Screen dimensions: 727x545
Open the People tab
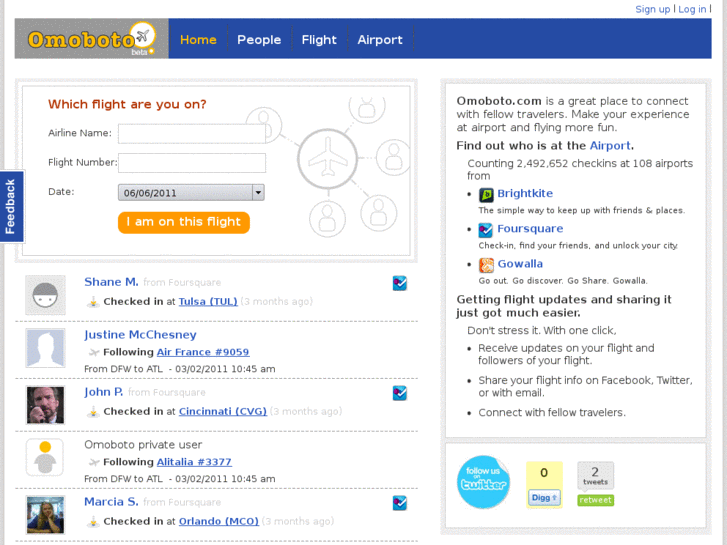point(259,40)
